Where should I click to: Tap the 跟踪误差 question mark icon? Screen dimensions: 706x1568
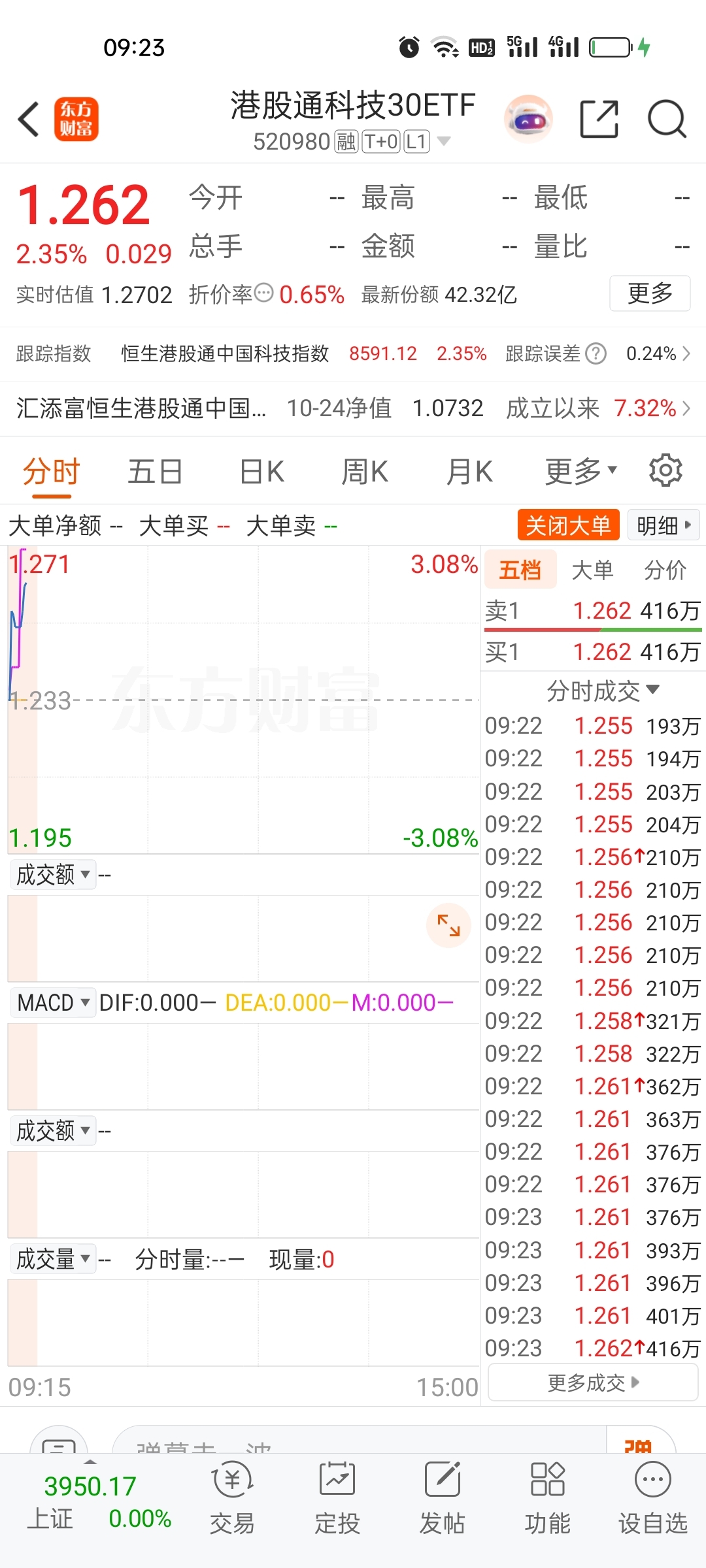pos(596,353)
